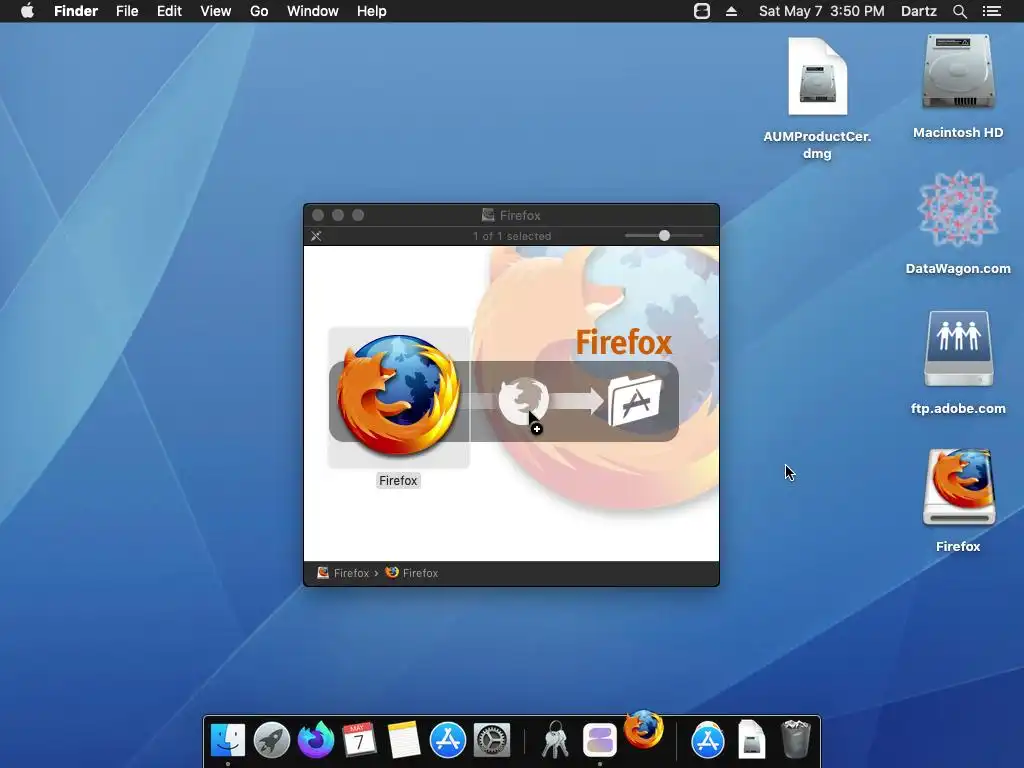Viewport: 1024px width, 768px height.
Task: Adjust the icon size slider in the Firefox window
Action: 664,236
